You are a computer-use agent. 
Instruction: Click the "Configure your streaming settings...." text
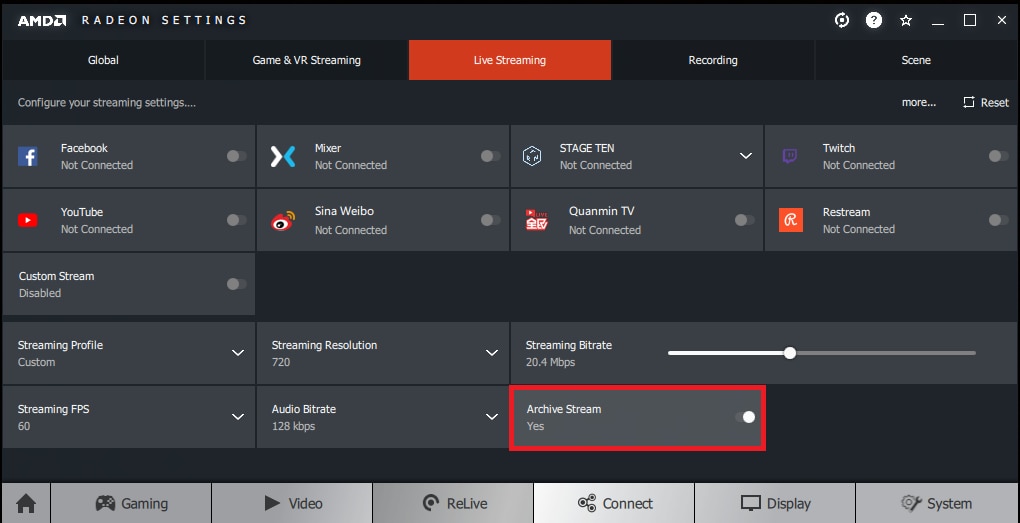coord(107,103)
